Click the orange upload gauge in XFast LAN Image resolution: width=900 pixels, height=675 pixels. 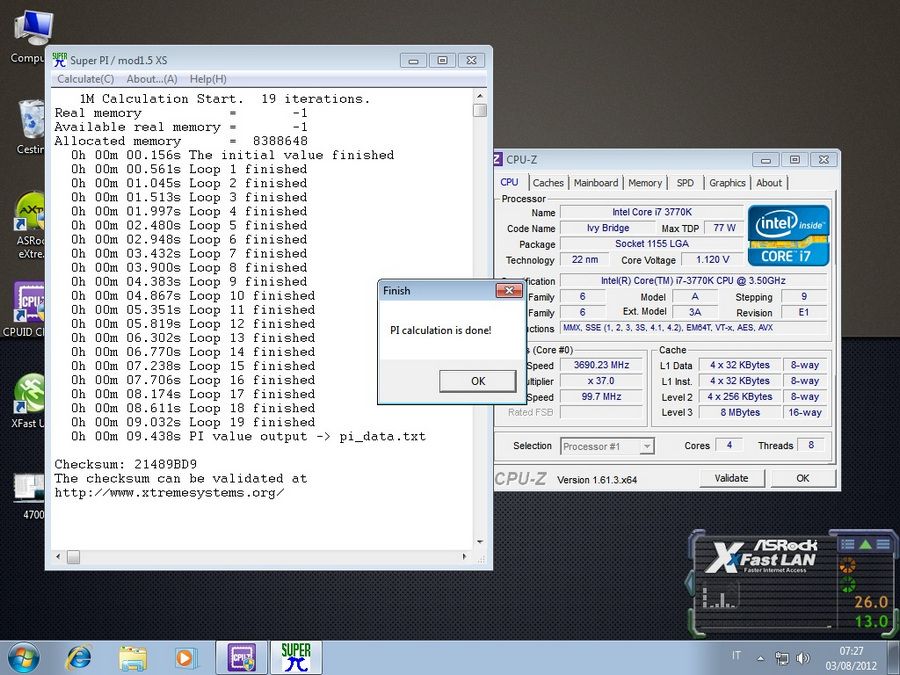[x=847, y=565]
